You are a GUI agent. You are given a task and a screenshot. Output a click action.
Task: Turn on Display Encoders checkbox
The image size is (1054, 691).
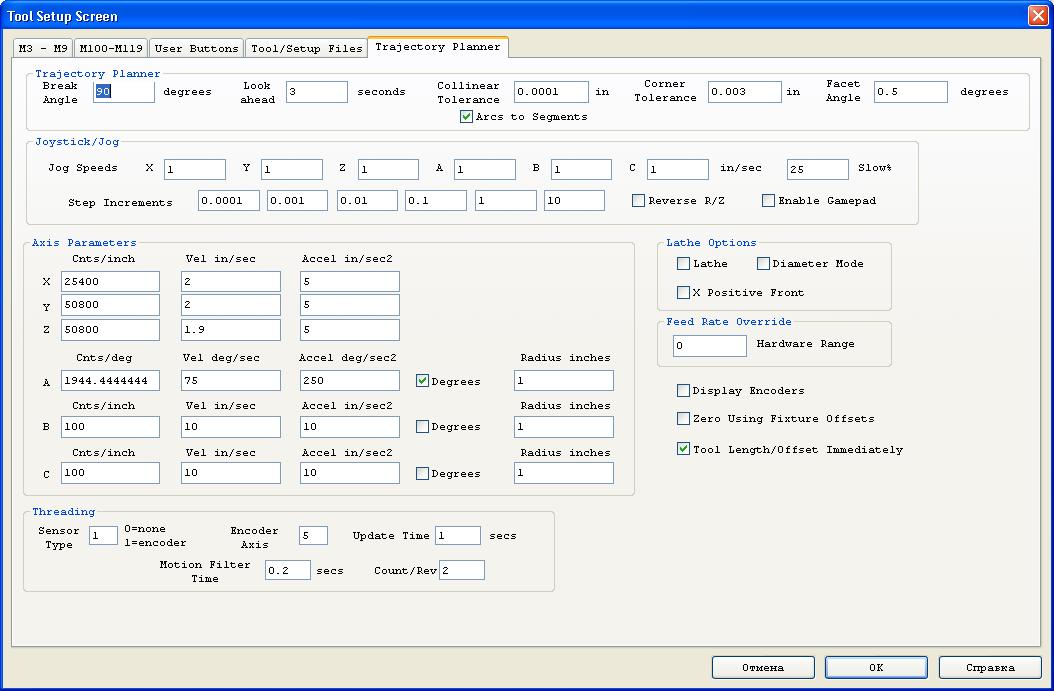683,391
